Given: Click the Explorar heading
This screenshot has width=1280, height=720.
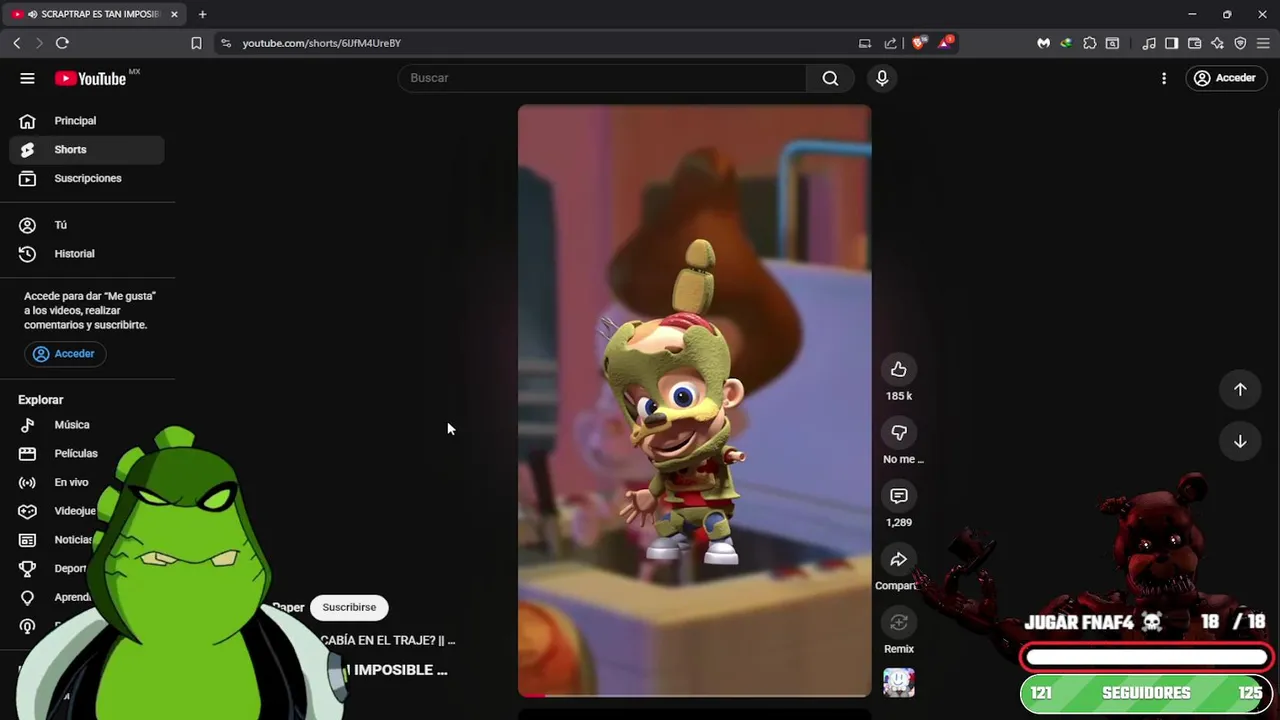Looking at the screenshot, I should pos(40,400).
